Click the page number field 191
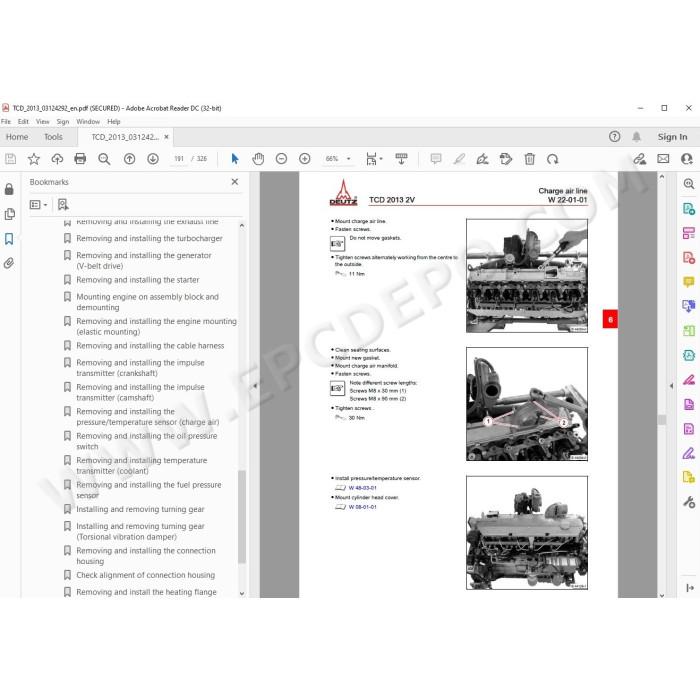Screen dimensions: 700x700 [x=179, y=159]
